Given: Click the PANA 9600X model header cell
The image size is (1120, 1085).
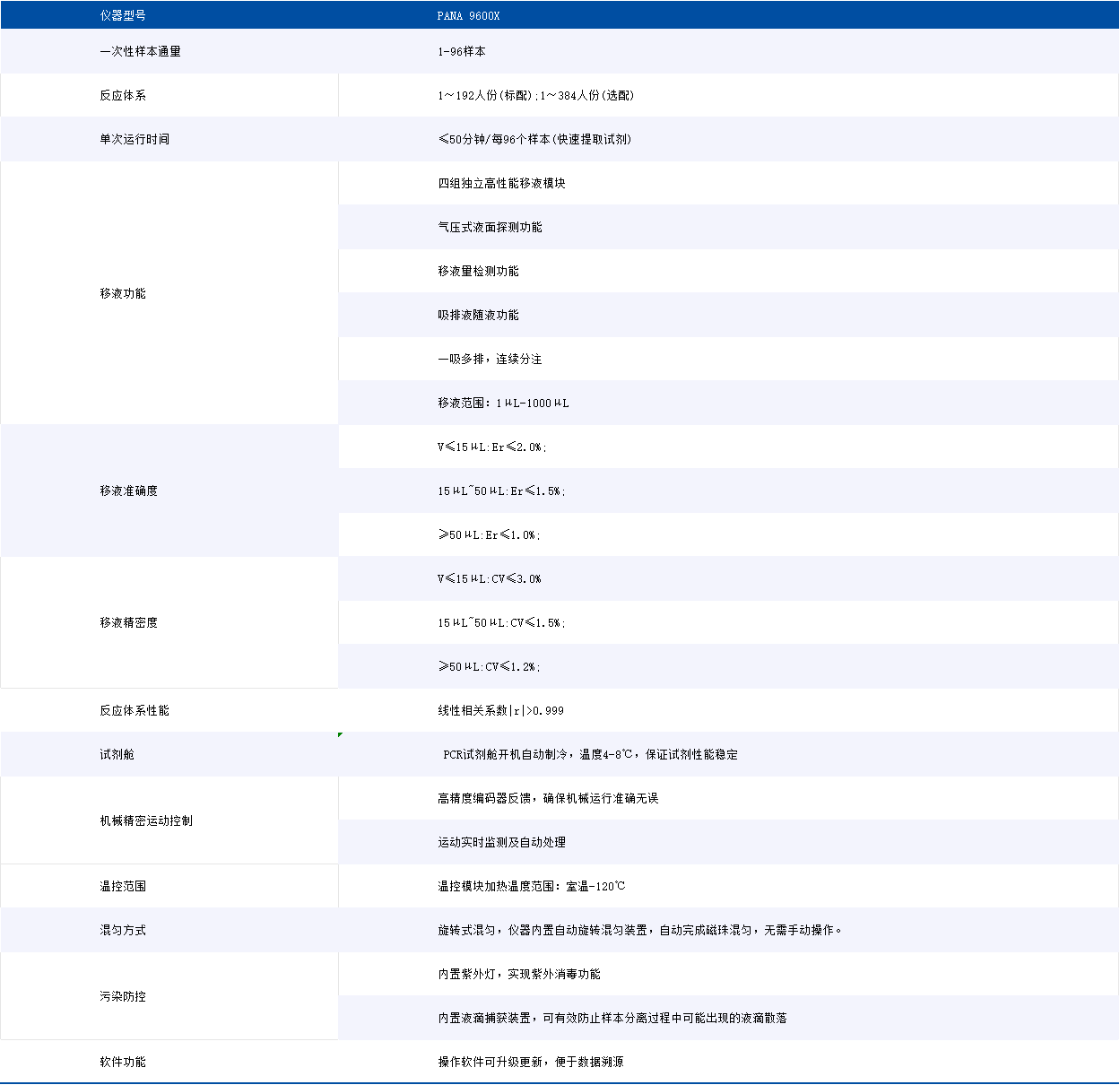Looking at the screenshot, I should tap(468, 15).
